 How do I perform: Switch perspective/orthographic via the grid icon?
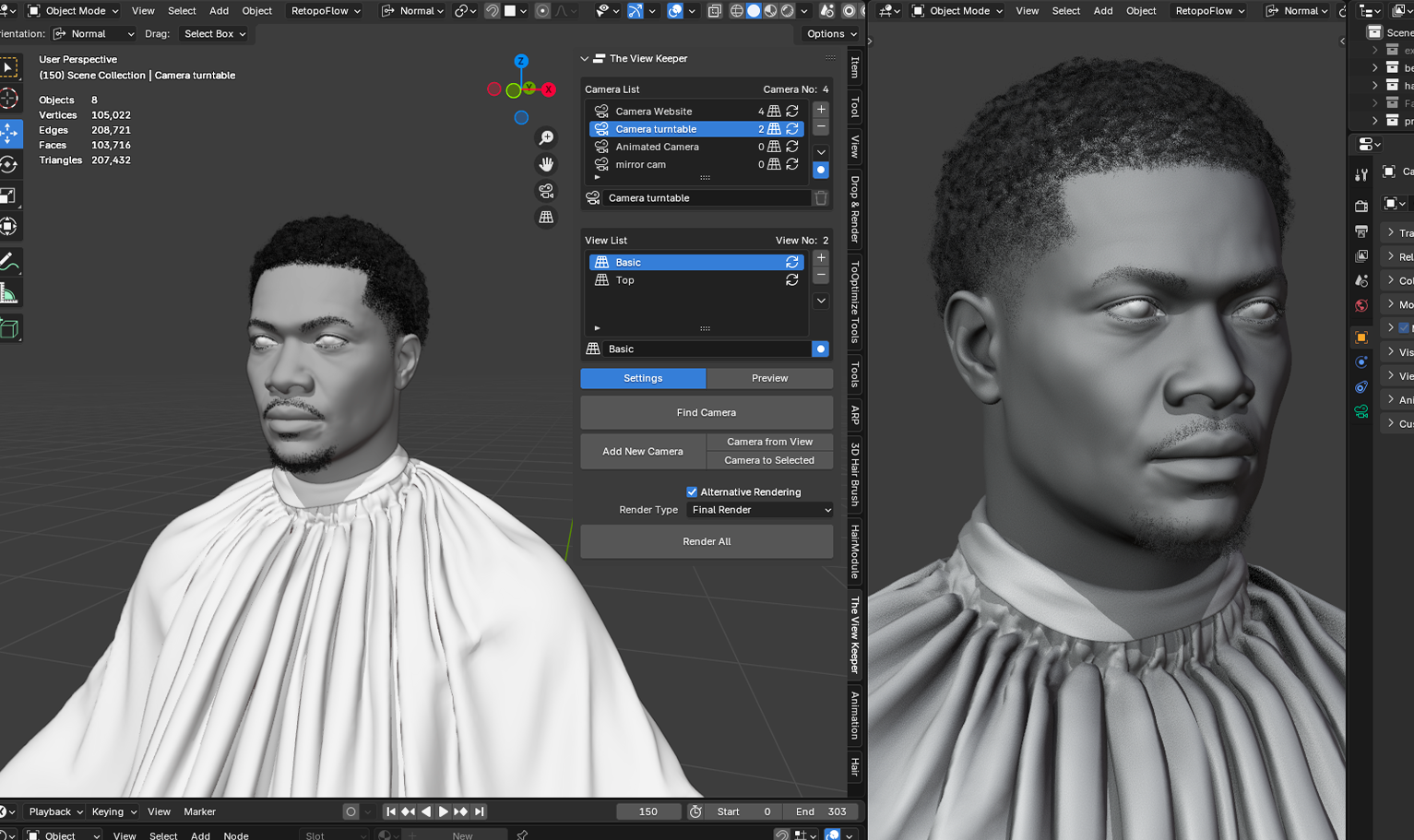point(546,218)
